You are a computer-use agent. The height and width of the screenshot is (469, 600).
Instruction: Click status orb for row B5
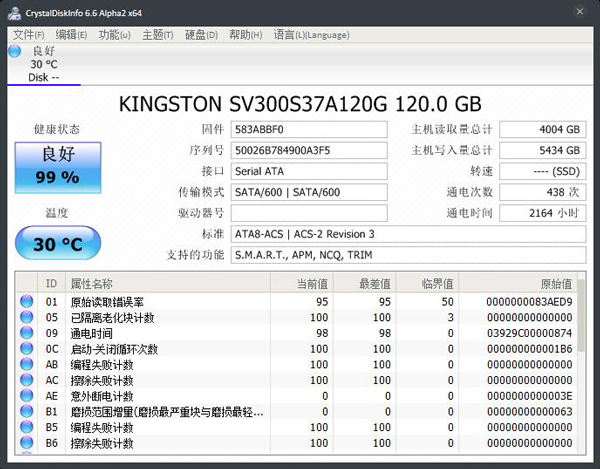click(x=26, y=427)
